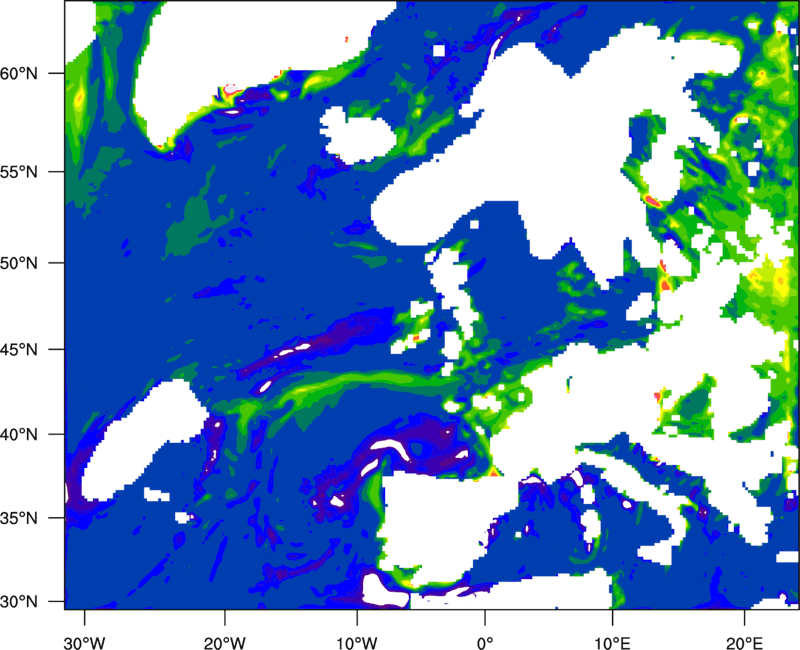Click the 30°N latitude label
This screenshot has width=800, height=650.
(x=21, y=602)
